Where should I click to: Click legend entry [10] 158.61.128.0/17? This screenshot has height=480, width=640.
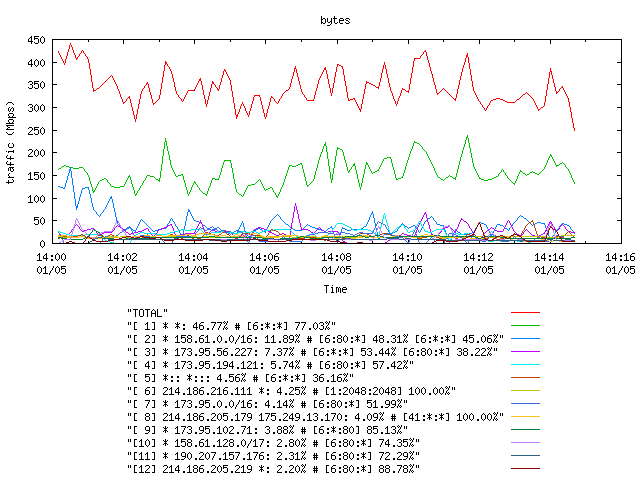point(273,443)
